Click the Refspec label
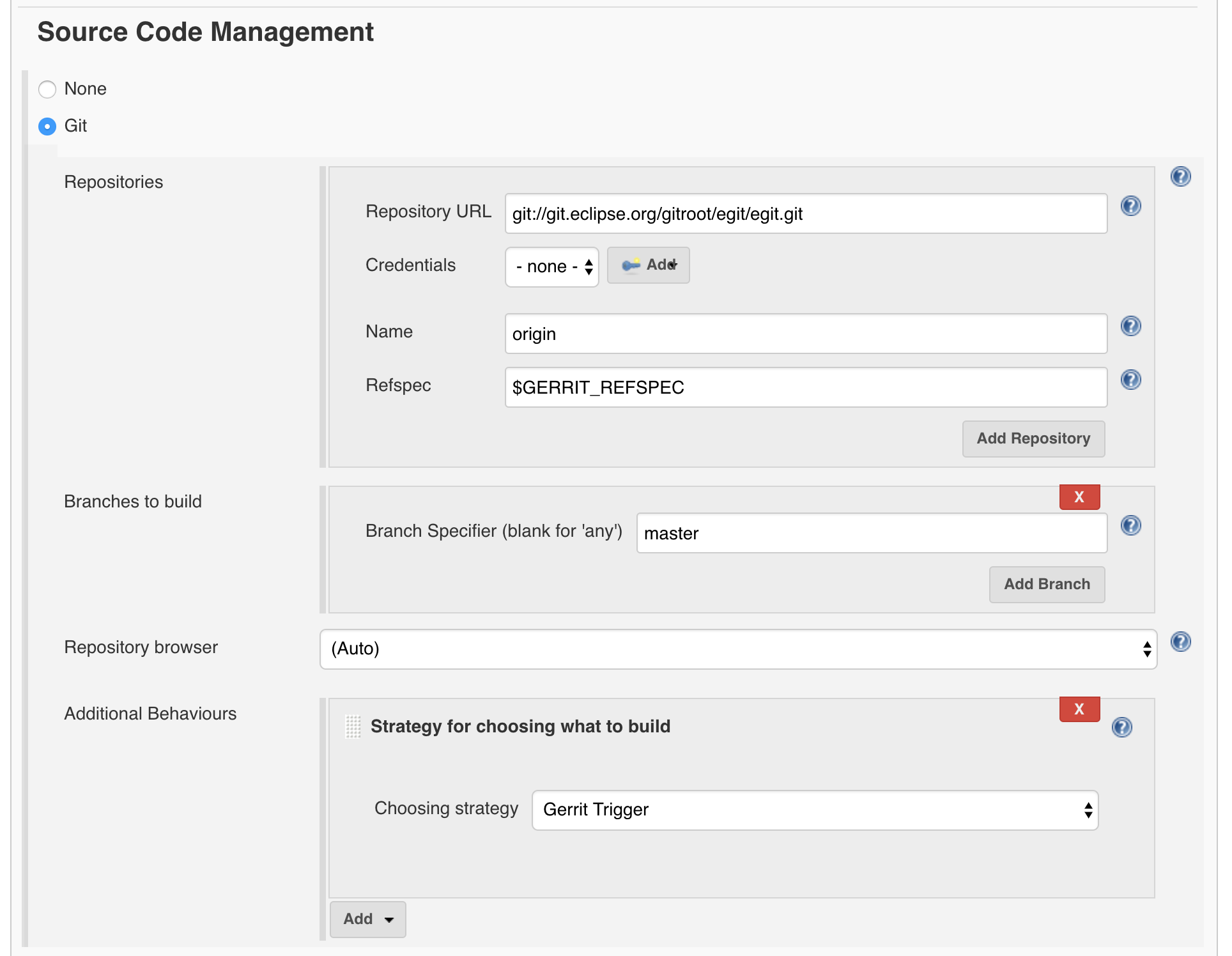 tap(398, 385)
